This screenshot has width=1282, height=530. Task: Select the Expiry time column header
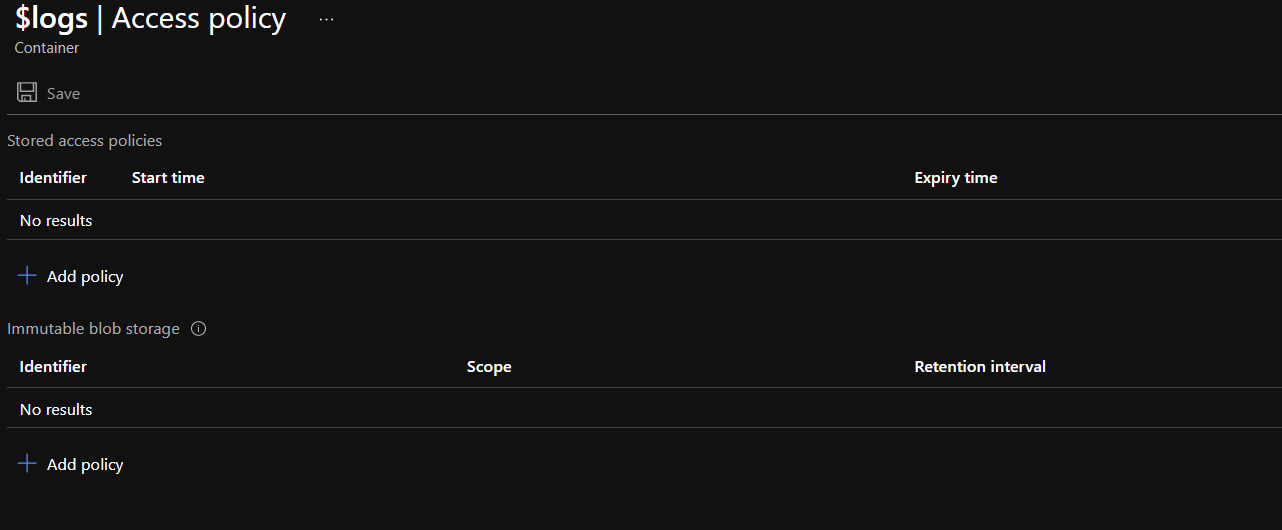[x=955, y=178]
